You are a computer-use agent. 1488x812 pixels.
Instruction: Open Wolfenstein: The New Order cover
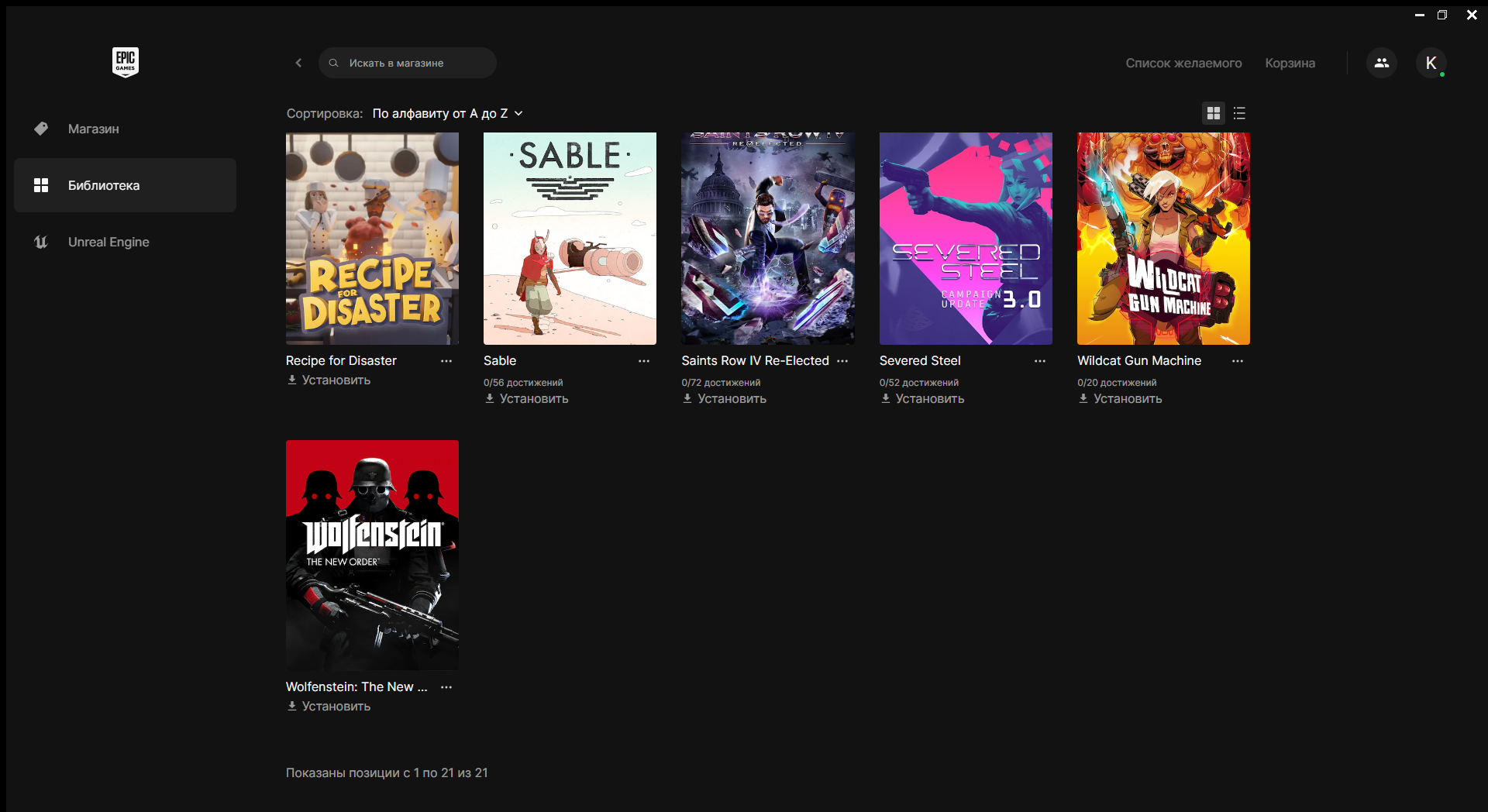[372, 555]
